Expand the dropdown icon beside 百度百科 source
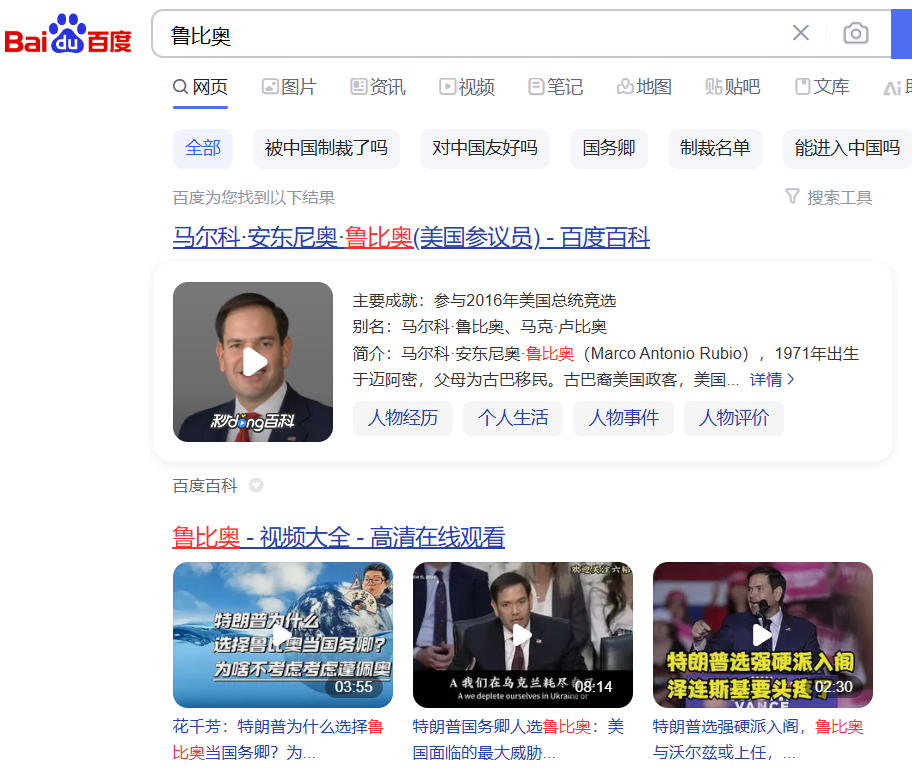The height and width of the screenshot is (768, 912). 256,485
